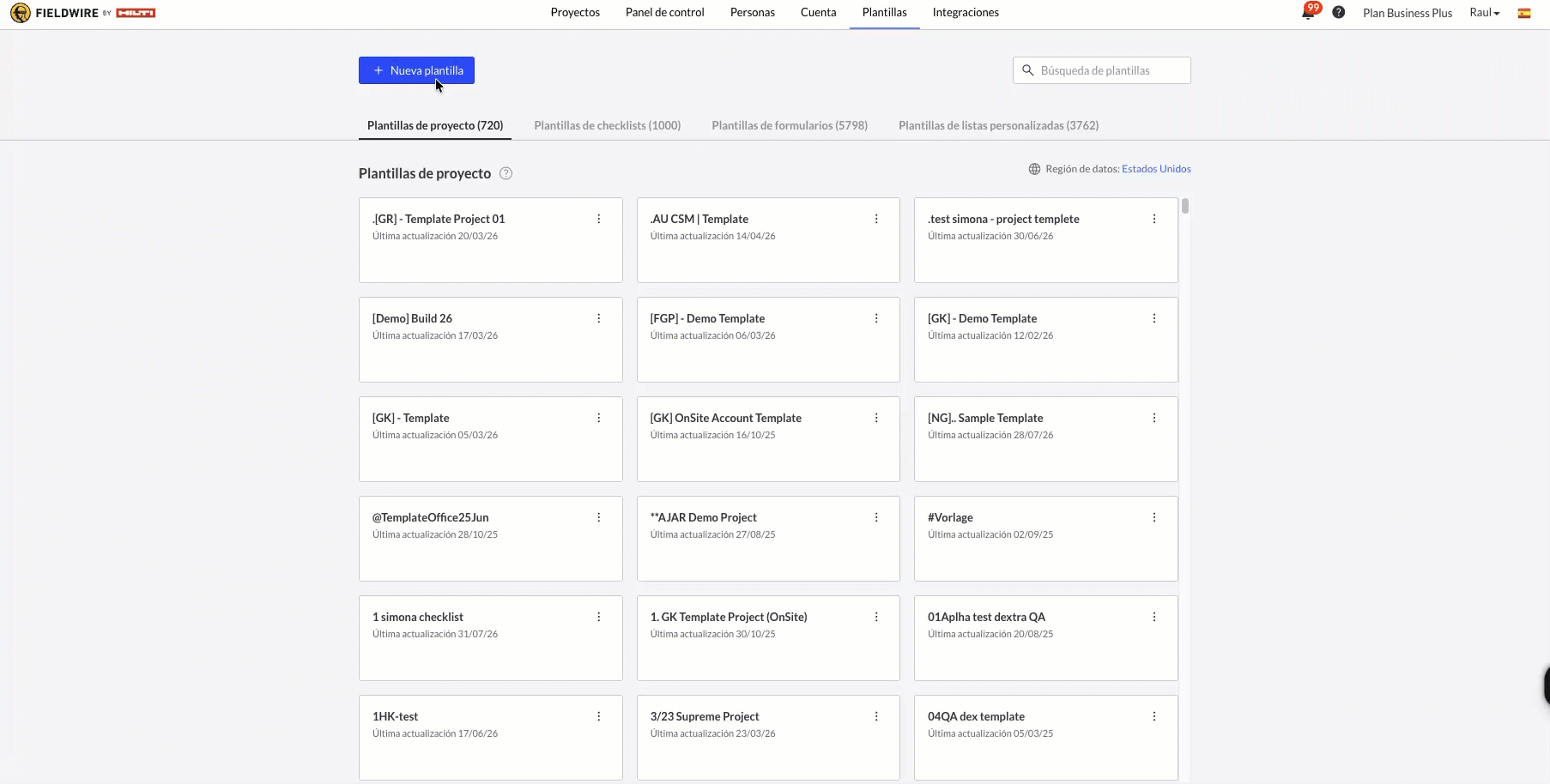This screenshot has width=1550, height=784.
Task: Switch to Plantillas de checklists (1000) tab
Action: 608,125
